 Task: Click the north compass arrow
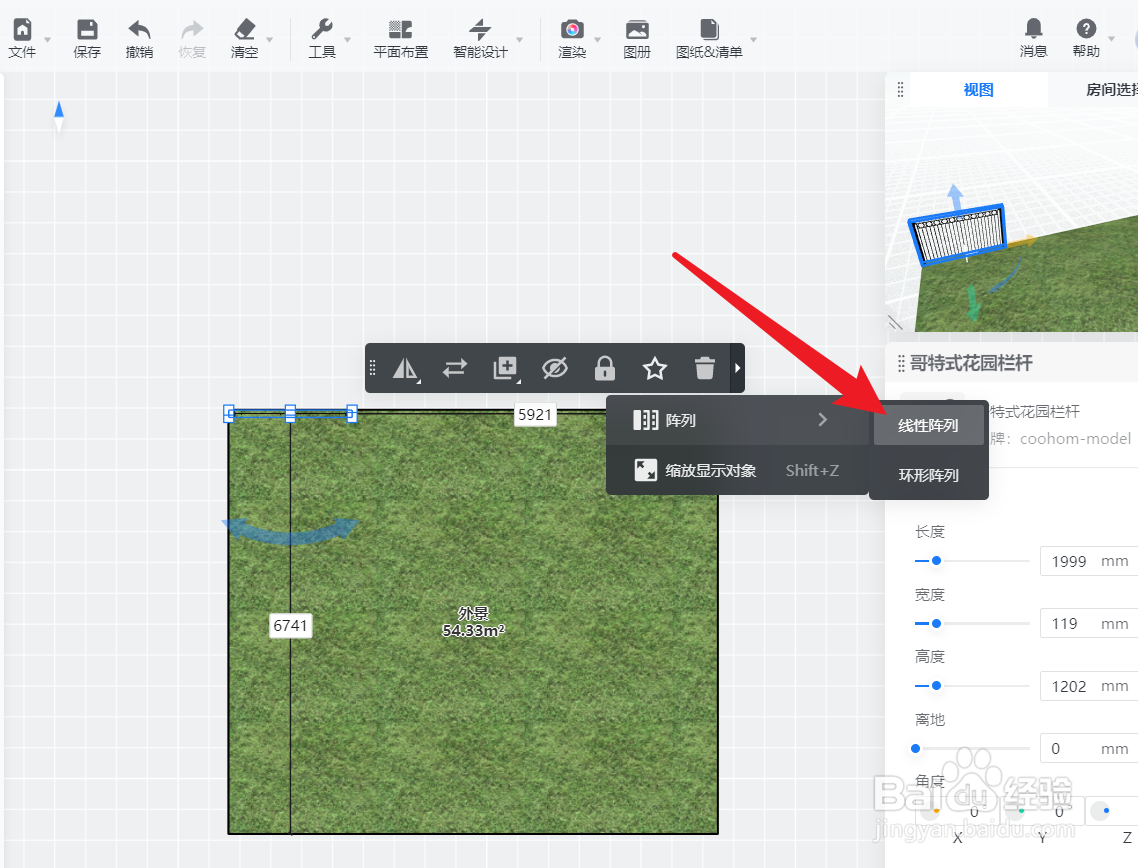tap(59, 116)
